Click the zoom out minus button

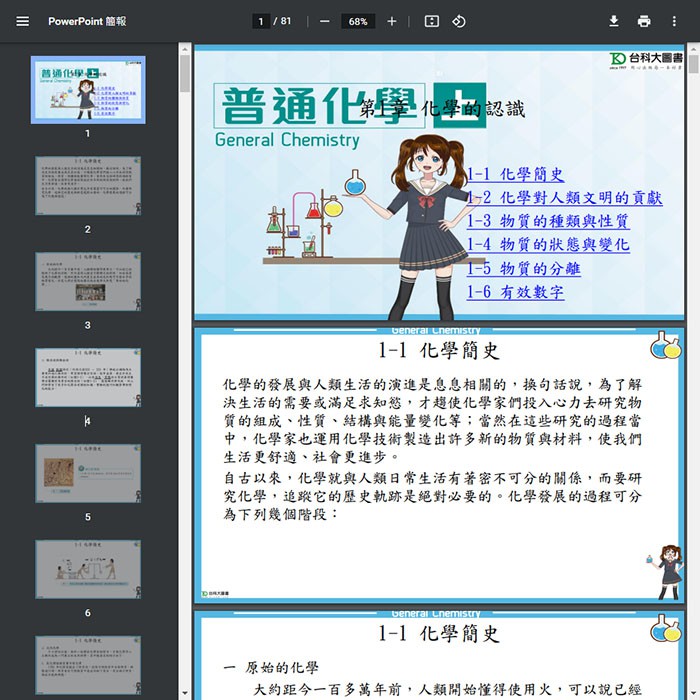(324, 21)
